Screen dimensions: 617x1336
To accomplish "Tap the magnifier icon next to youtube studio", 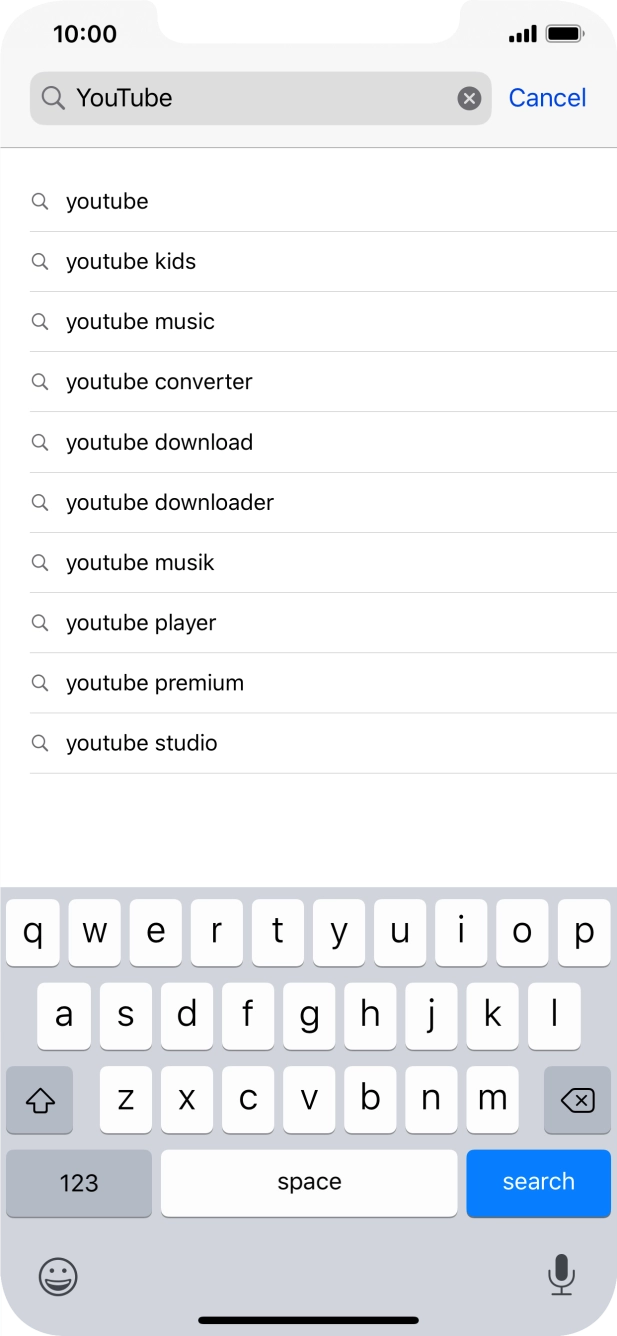I will (x=40, y=743).
